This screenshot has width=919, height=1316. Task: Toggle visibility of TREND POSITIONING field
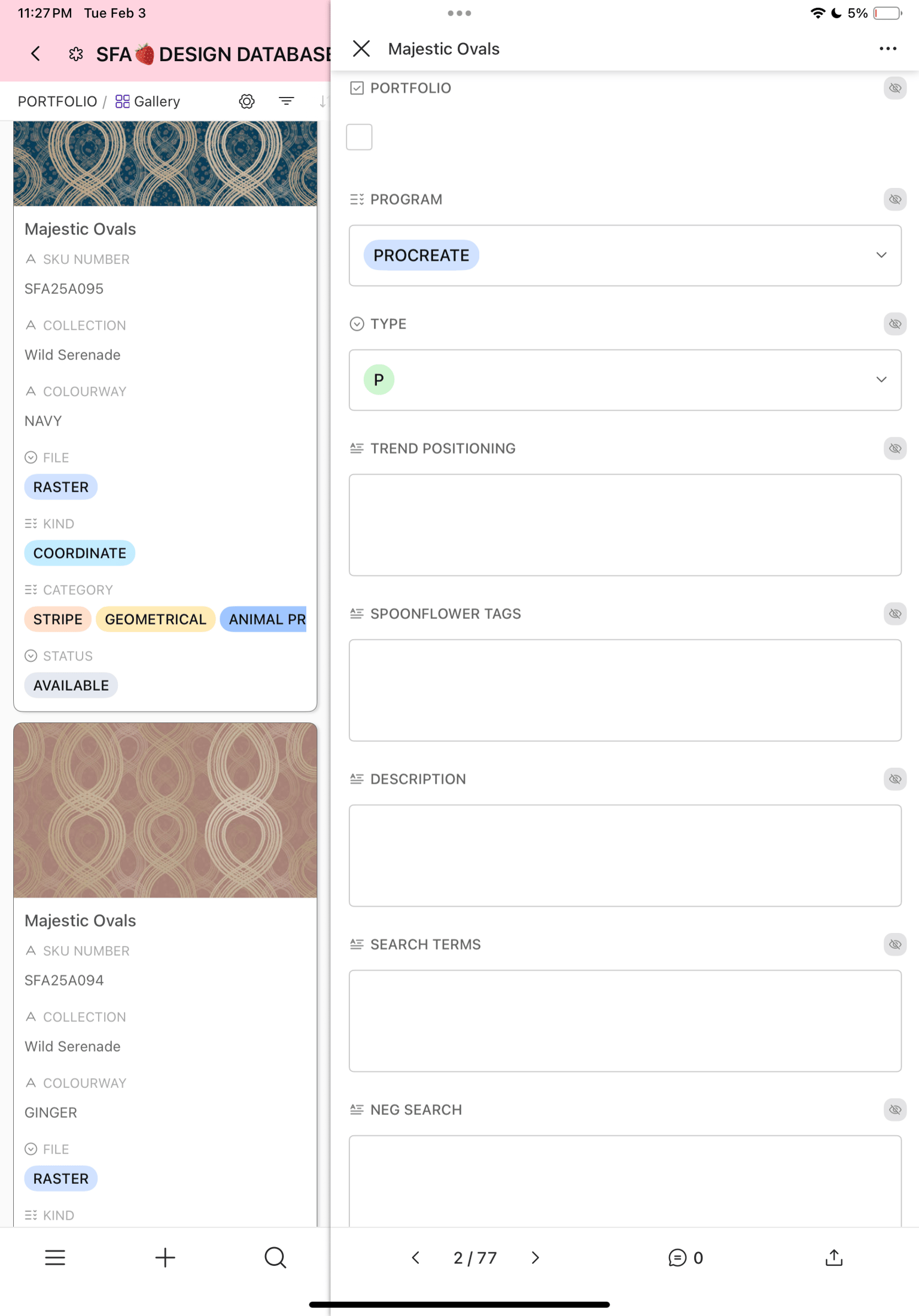pyautogui.click(x=895, y=448)
